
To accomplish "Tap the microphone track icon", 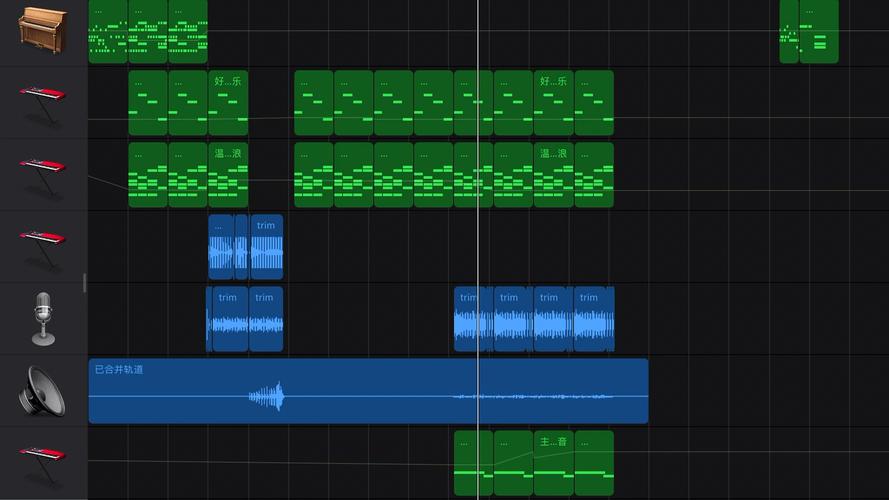I will (x=42, y=319).
